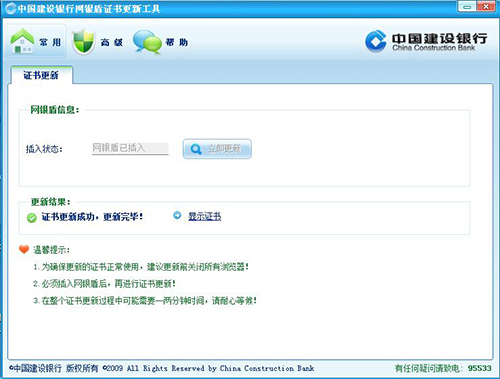This screenshot has height=379, width=500.
Task: Click the title bar application icon
Action: (10, 8)
